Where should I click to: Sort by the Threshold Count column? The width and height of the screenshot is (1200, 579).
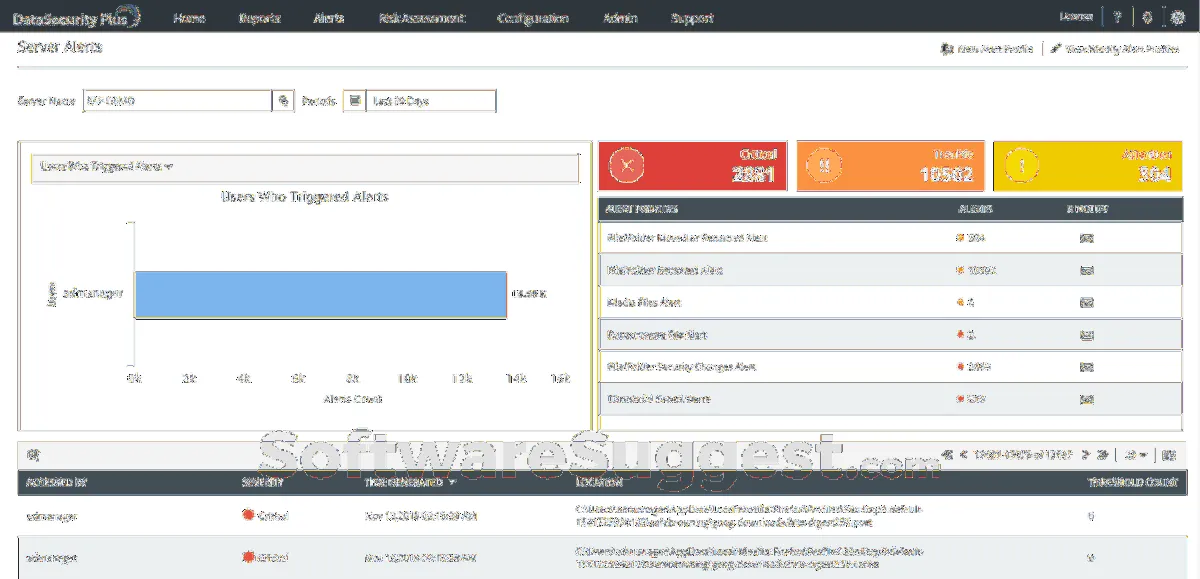1131,482
